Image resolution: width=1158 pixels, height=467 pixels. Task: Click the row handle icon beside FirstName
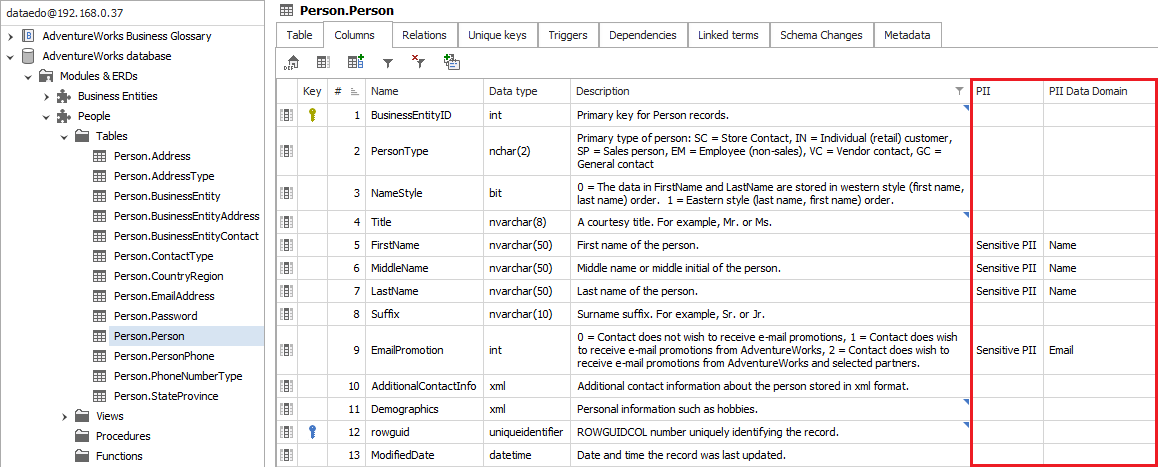(x=287, y=245)
